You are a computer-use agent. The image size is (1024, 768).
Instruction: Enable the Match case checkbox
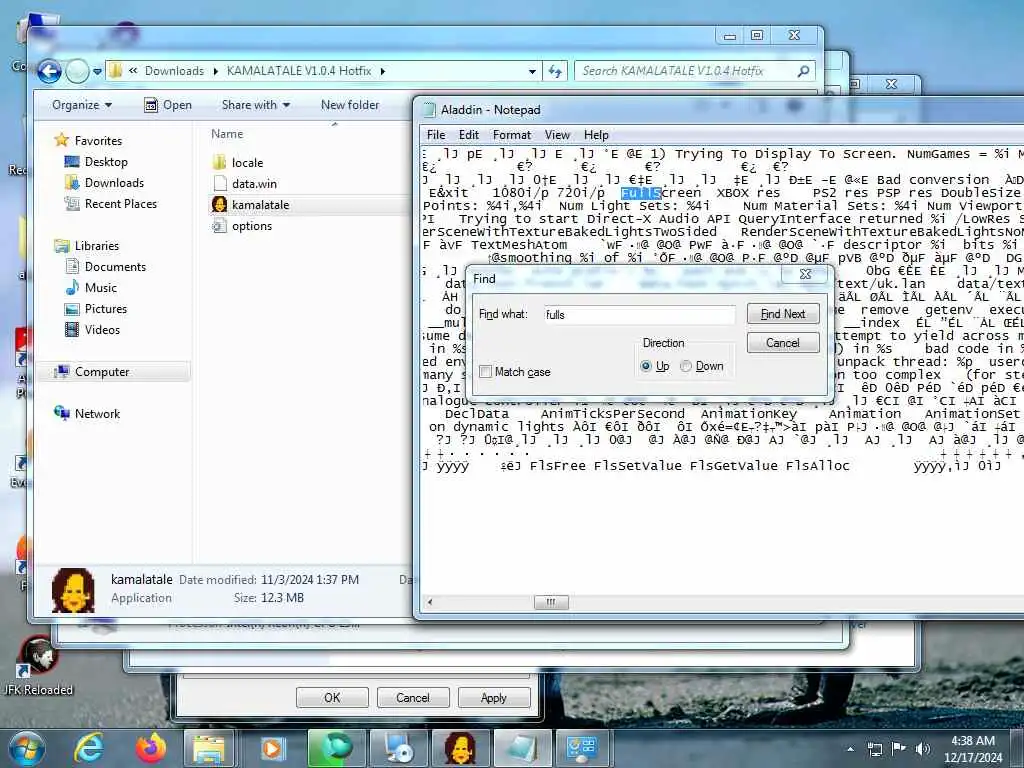(485, 372)
